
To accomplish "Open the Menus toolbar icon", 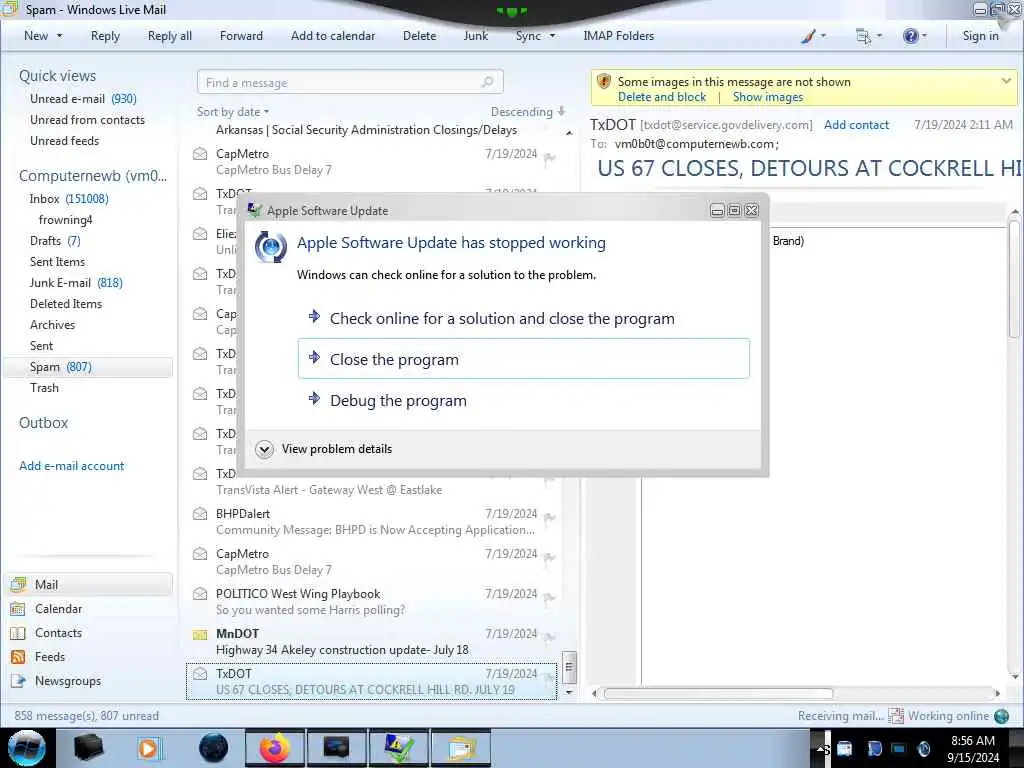I will tap(863, 36).
